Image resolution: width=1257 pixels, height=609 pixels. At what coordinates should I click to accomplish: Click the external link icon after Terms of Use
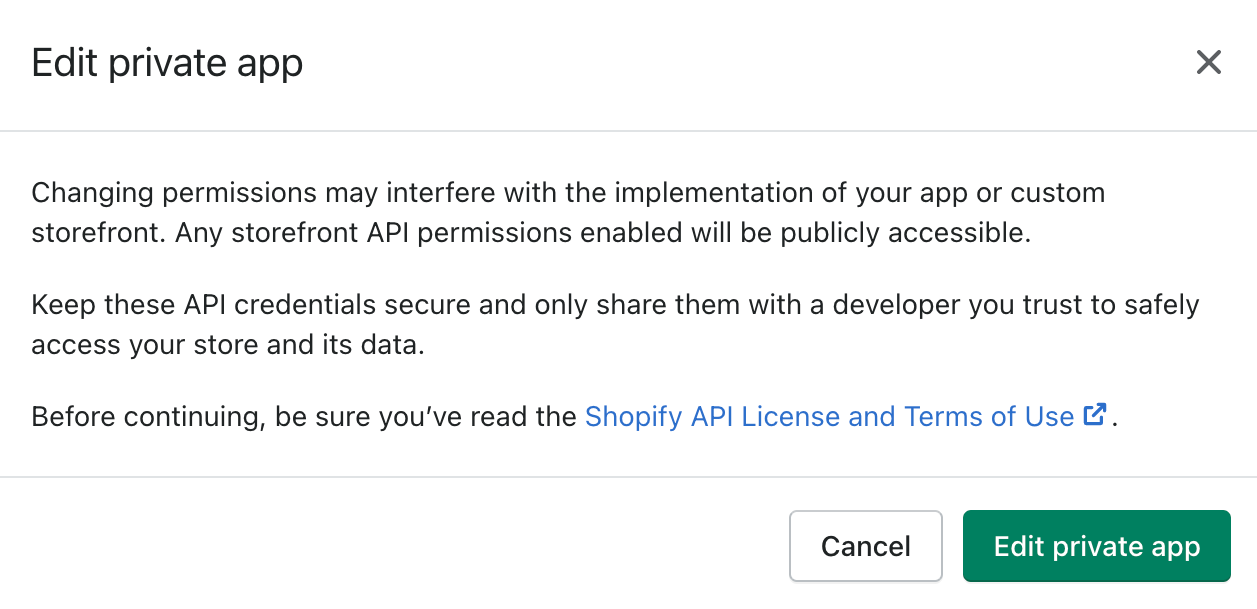[1096, 415]
